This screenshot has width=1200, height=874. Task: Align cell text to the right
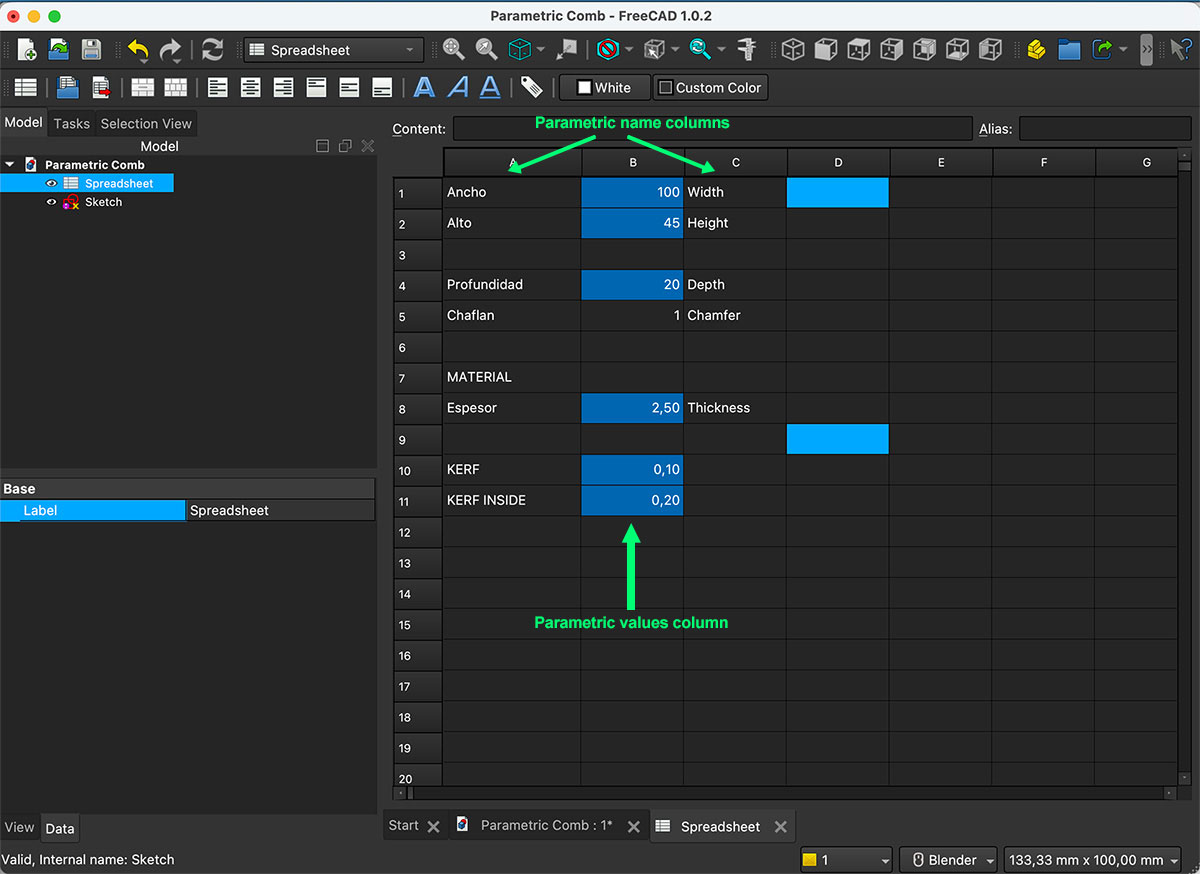click(284, 88)
